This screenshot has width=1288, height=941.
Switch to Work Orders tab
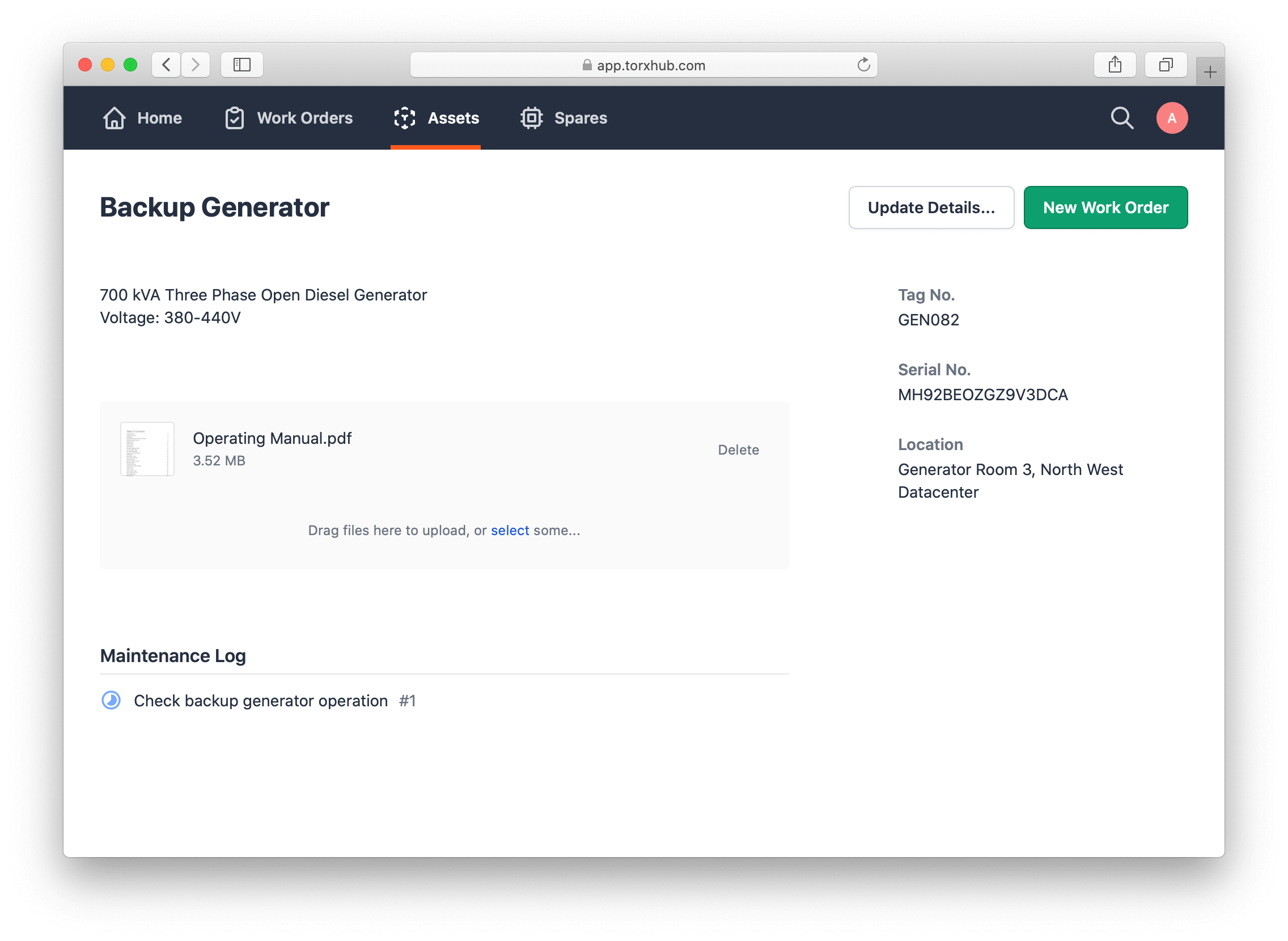(x=305, y=118)
